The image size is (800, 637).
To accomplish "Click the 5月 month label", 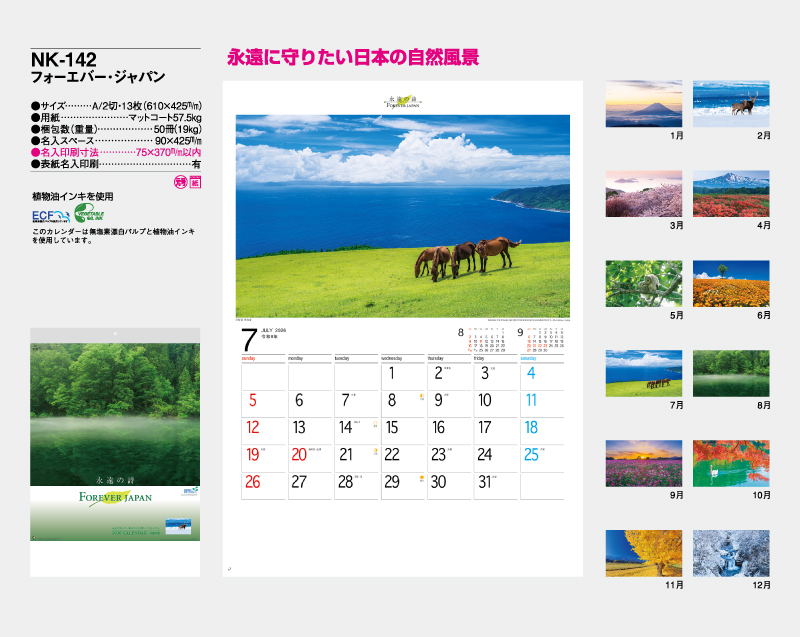I will click(x=677, y=316).
